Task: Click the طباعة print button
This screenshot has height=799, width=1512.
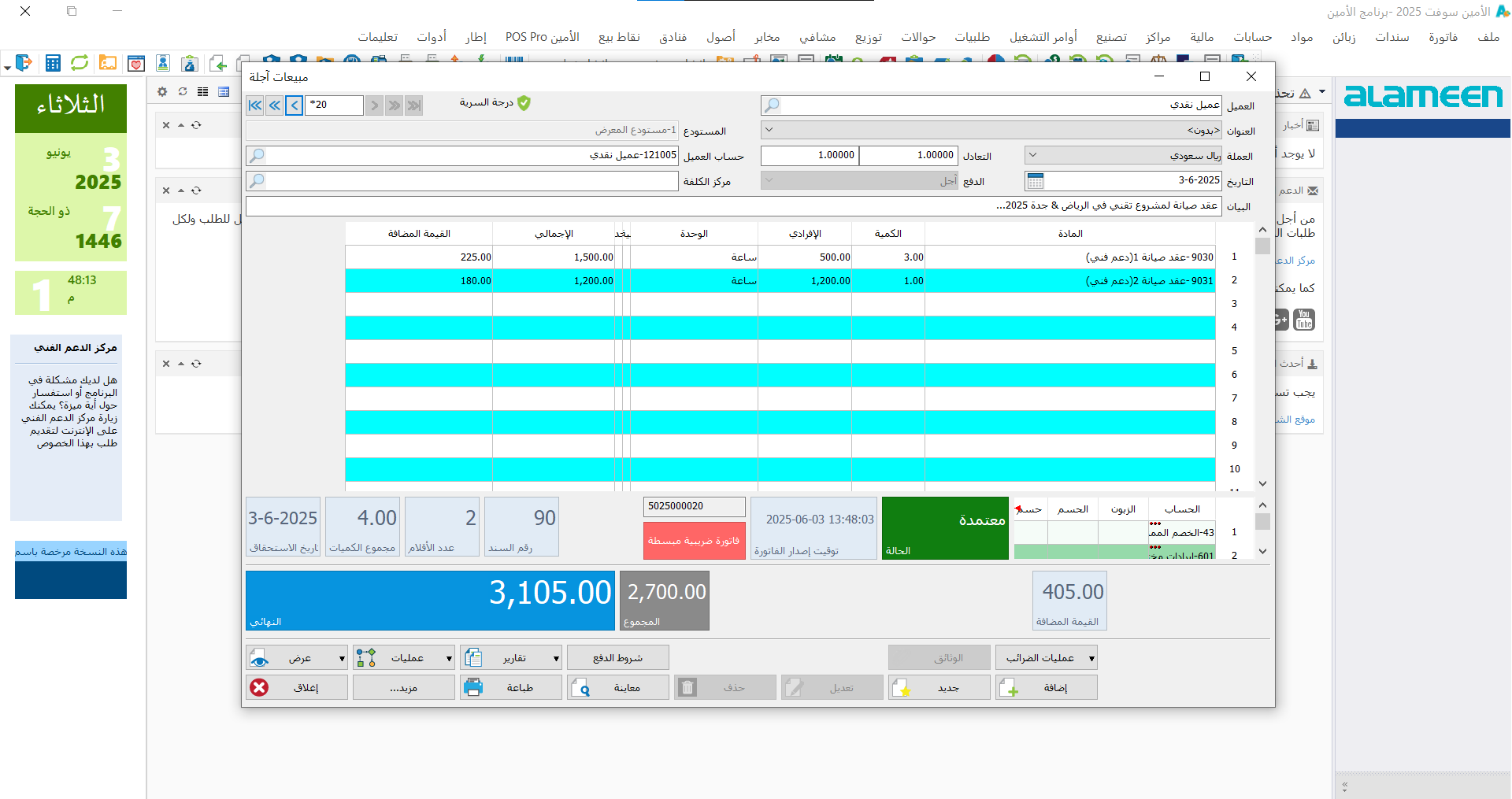Action: 511,687
